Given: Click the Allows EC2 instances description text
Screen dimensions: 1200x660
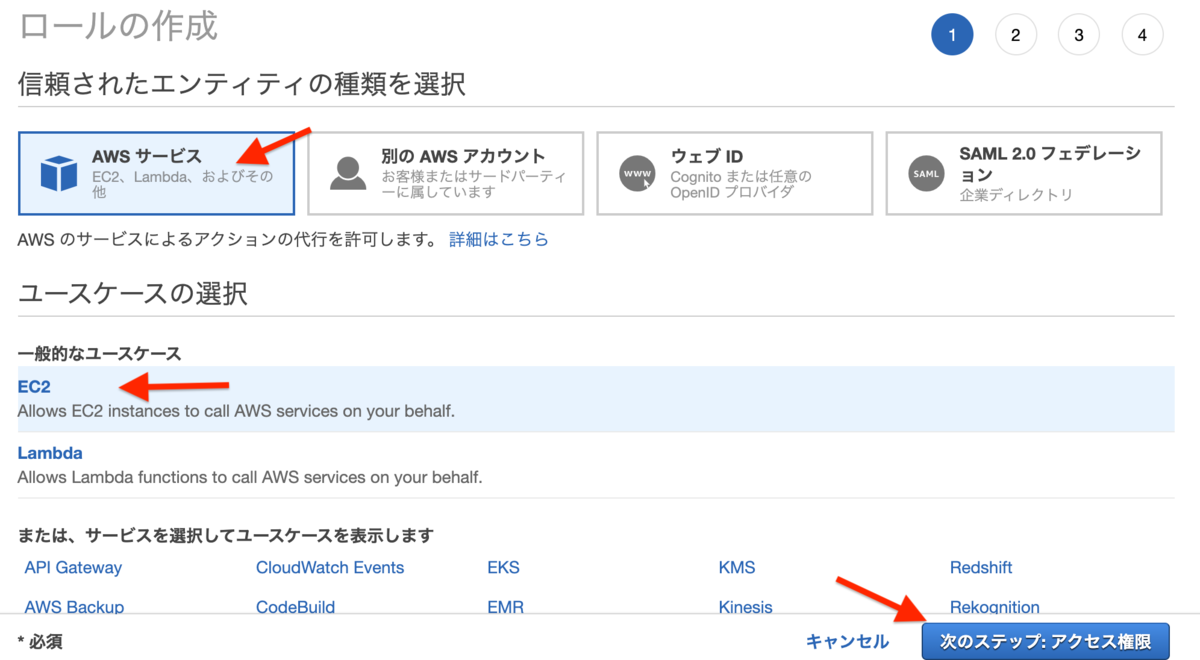Looking at the screenshot, I should pos(236,411).
